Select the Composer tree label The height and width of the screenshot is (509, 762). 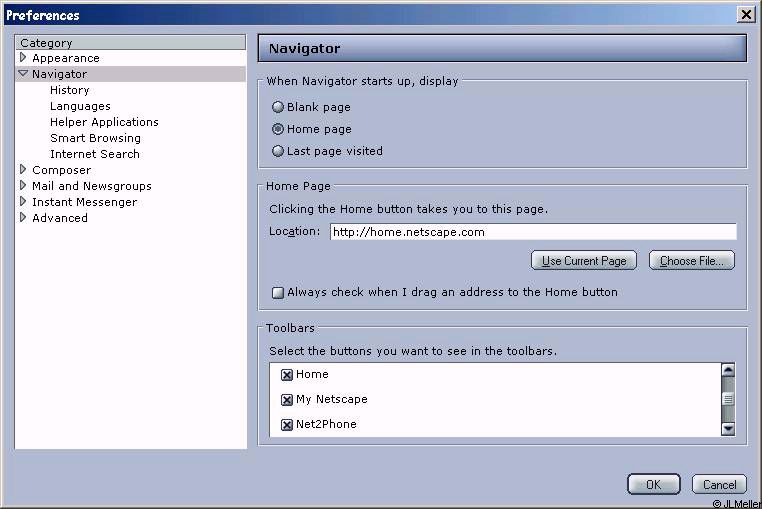pos(61,170)
